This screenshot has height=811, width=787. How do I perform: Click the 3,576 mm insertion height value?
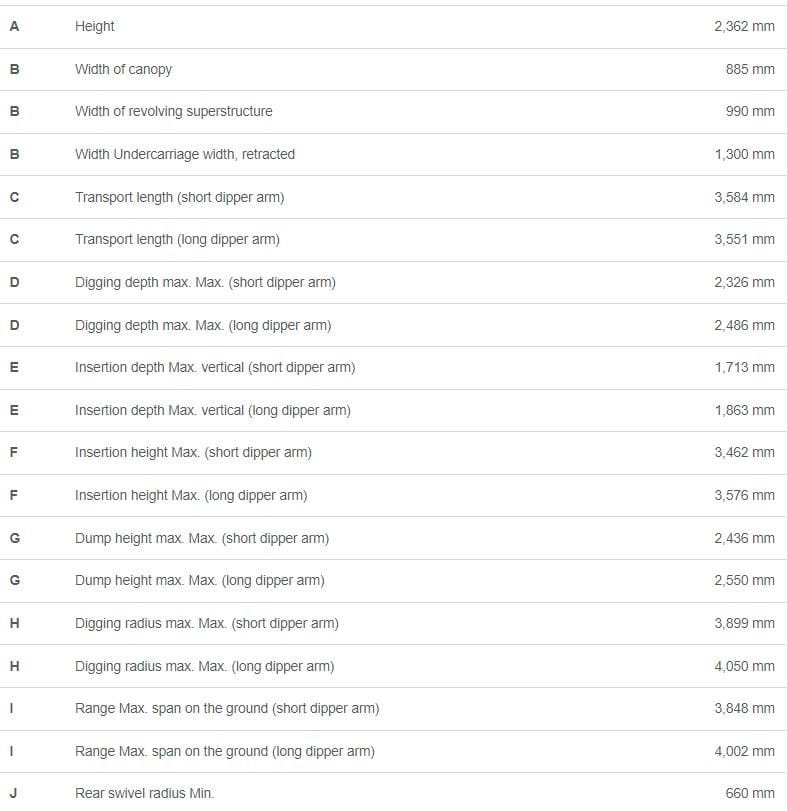745,495
